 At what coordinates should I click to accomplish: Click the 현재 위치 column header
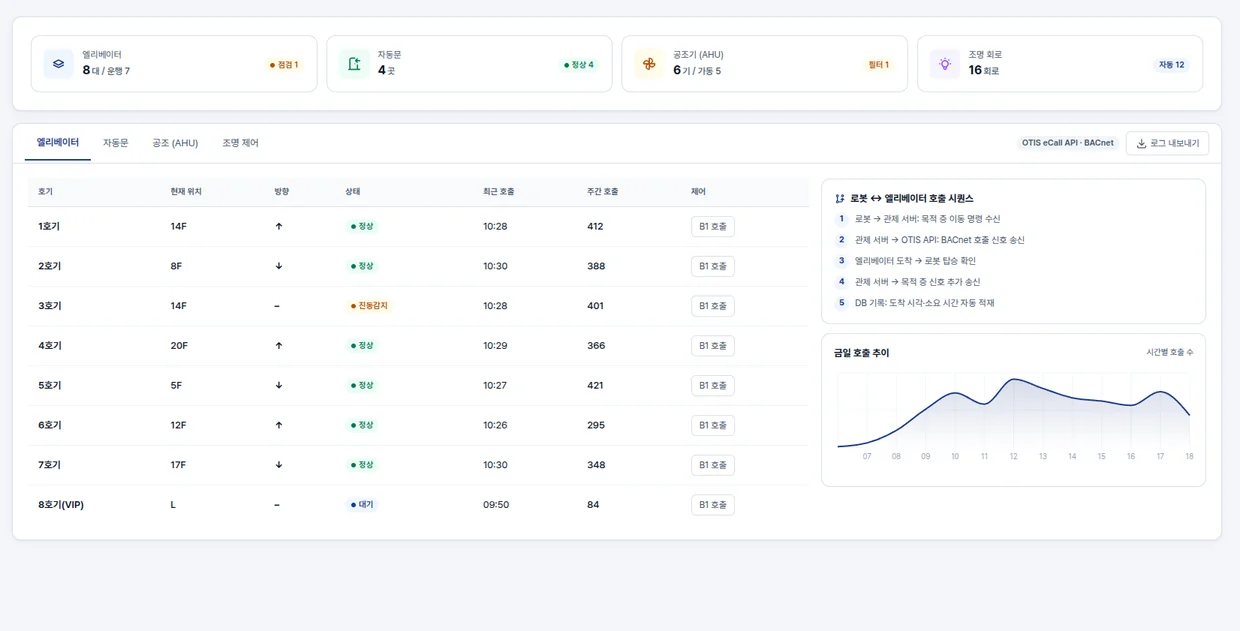[186, 191]
